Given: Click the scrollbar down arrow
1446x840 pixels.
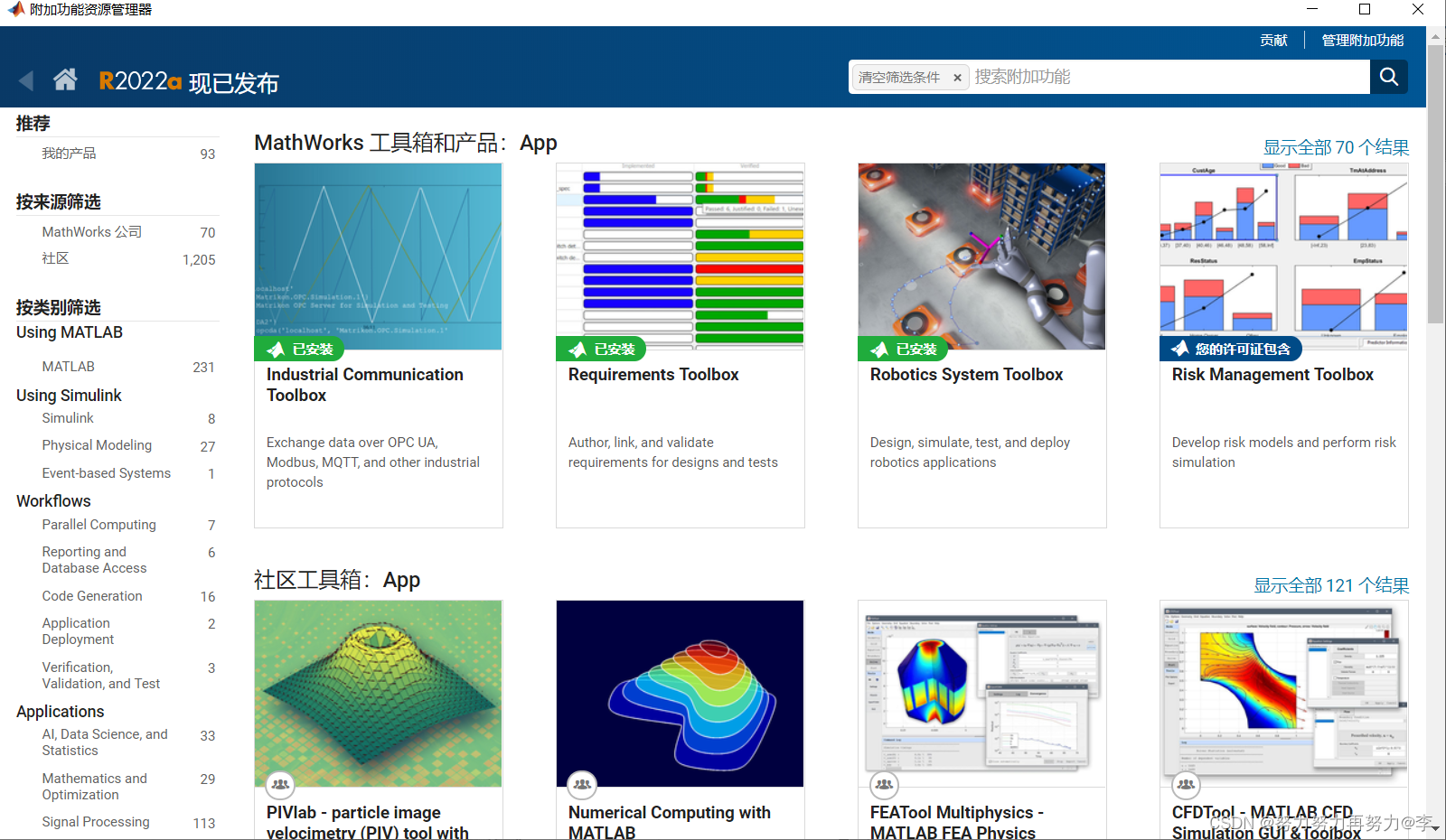Looking at the screenshot, I should (x=1435, y=831).
